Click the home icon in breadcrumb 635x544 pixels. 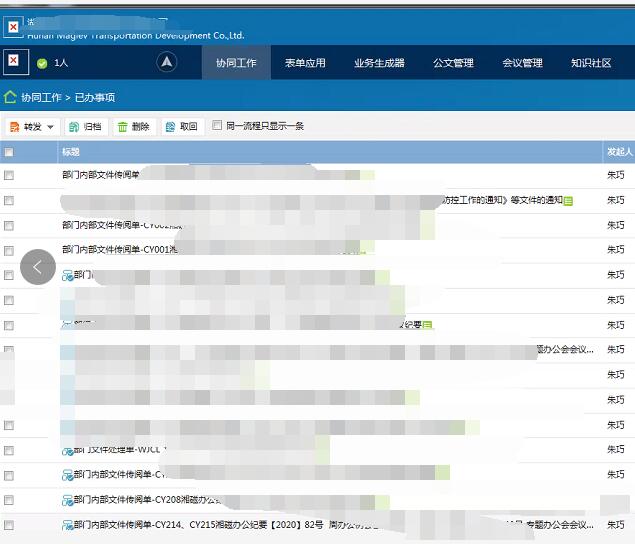[10, 97]
